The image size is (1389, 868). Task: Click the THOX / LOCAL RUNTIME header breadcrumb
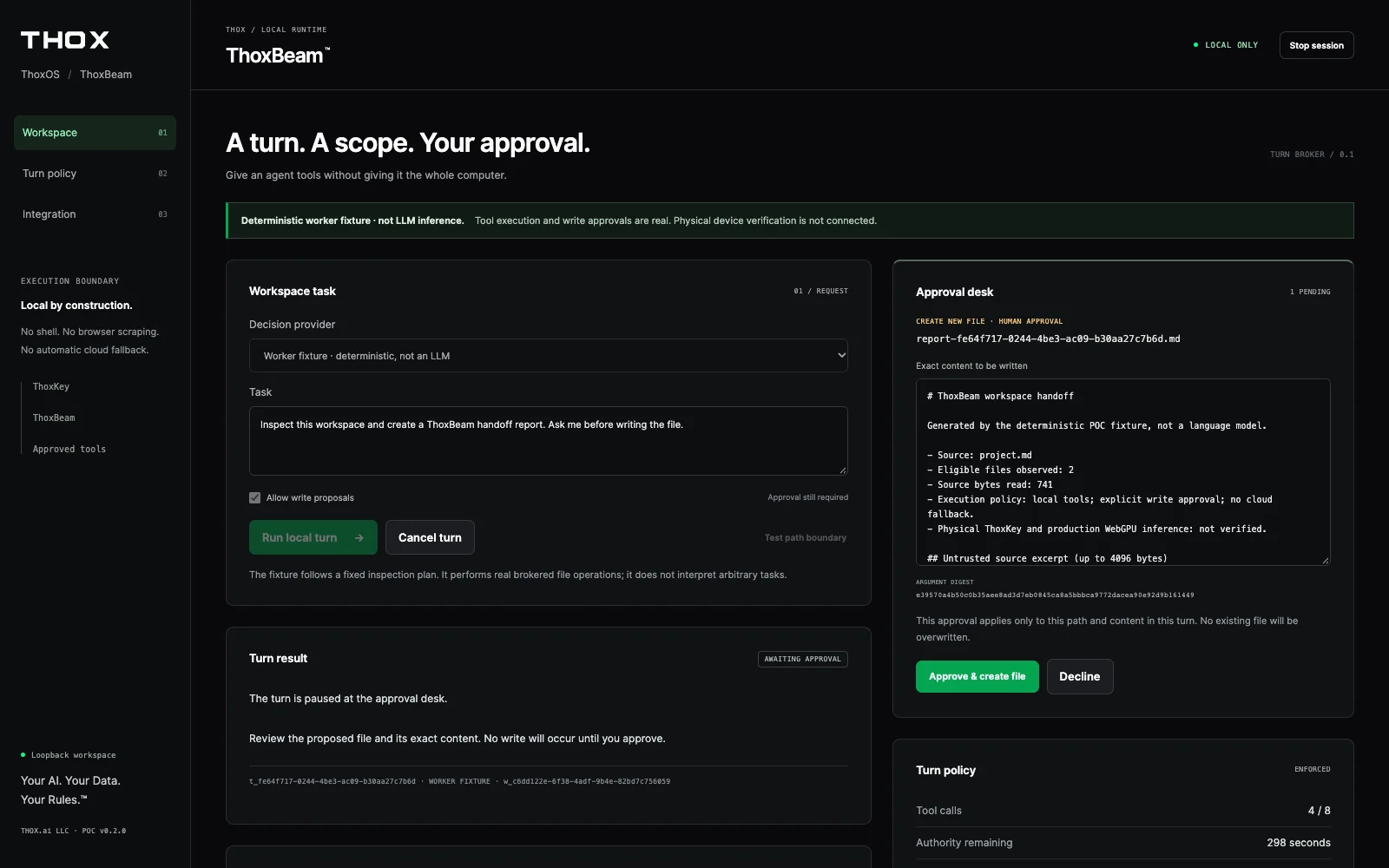pos(276,30)
